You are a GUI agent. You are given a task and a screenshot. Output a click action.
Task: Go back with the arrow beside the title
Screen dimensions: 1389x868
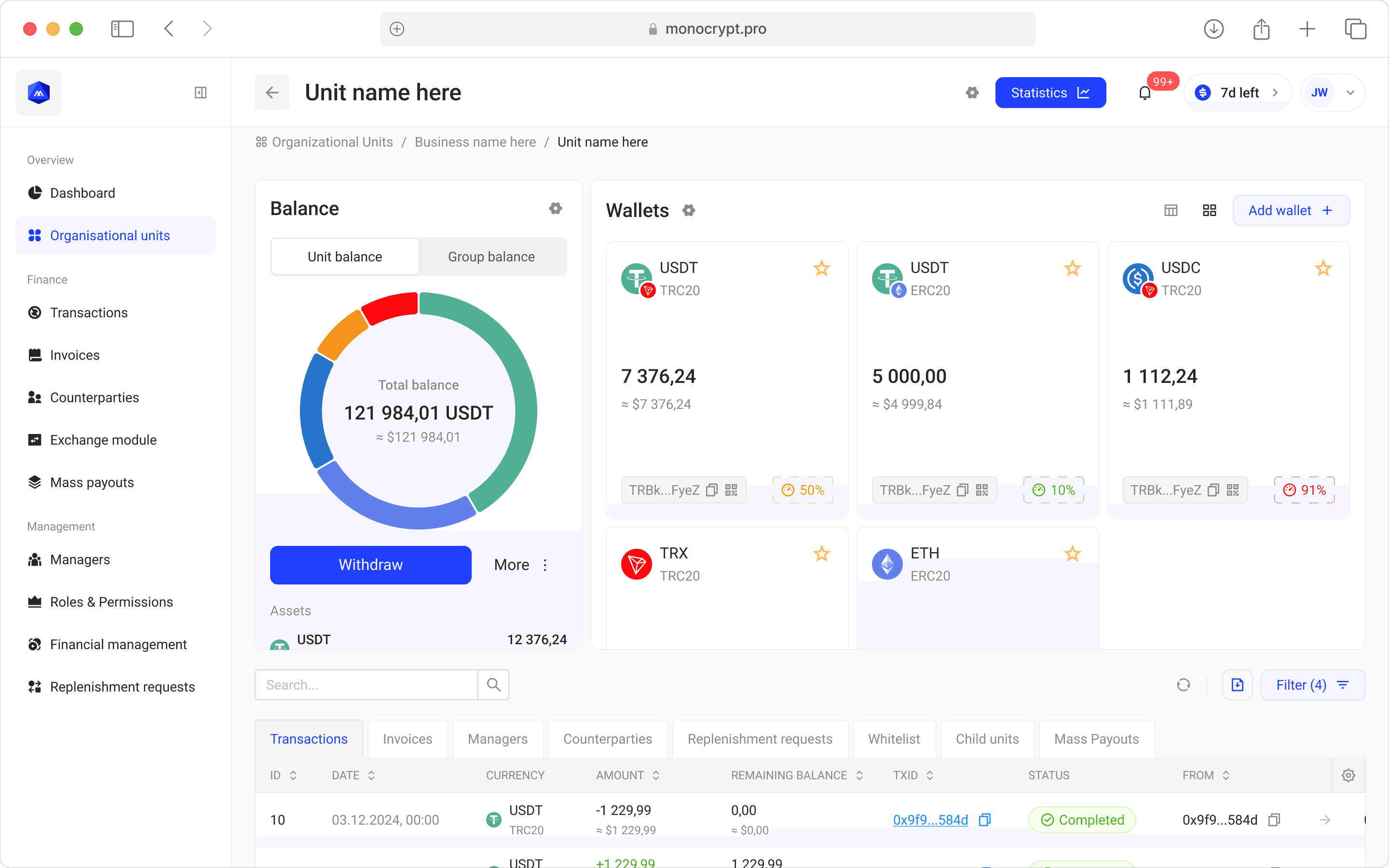point(272,93)
